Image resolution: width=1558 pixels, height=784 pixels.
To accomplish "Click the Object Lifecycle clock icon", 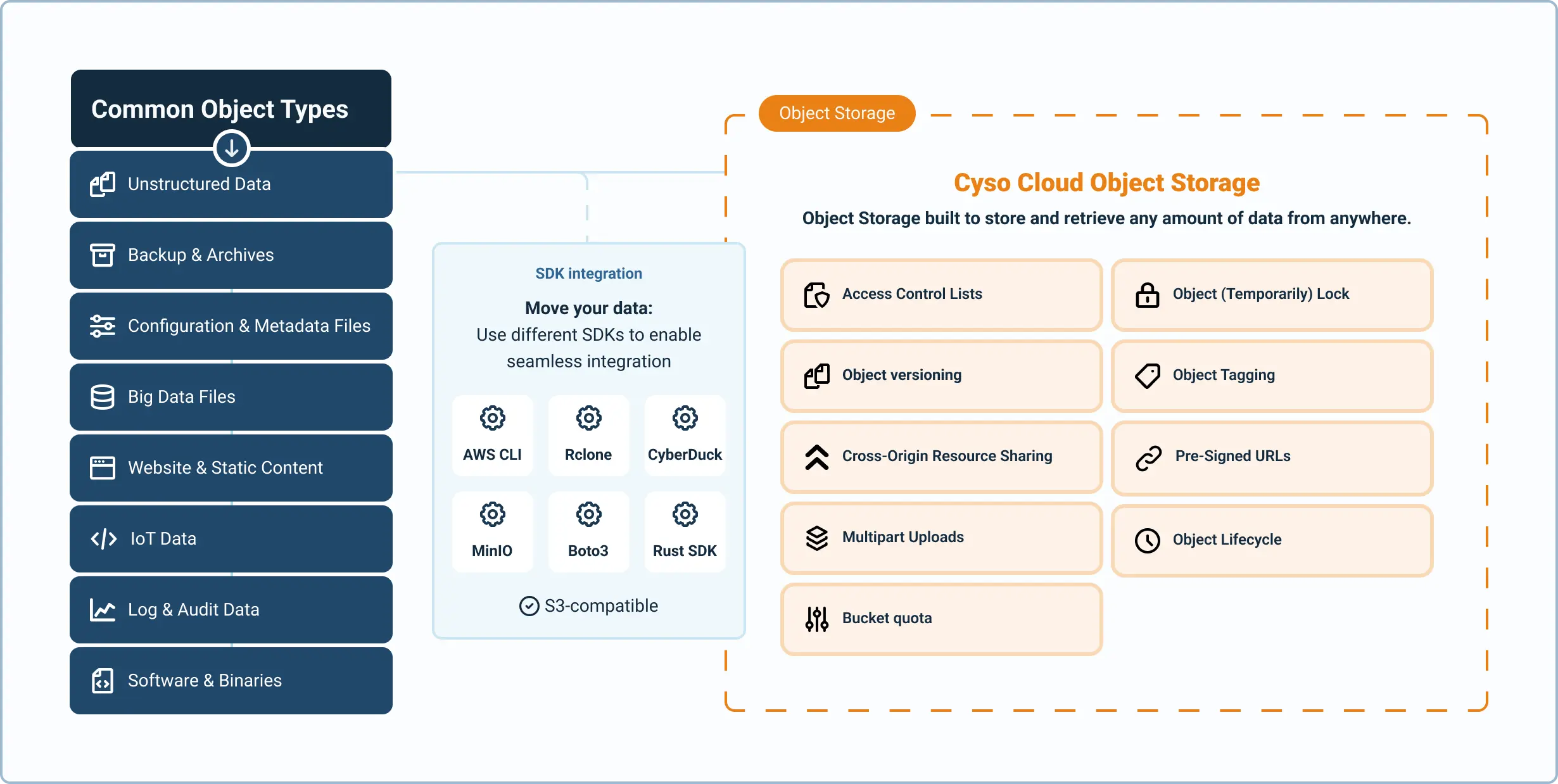I will (x=1148, y=541).
